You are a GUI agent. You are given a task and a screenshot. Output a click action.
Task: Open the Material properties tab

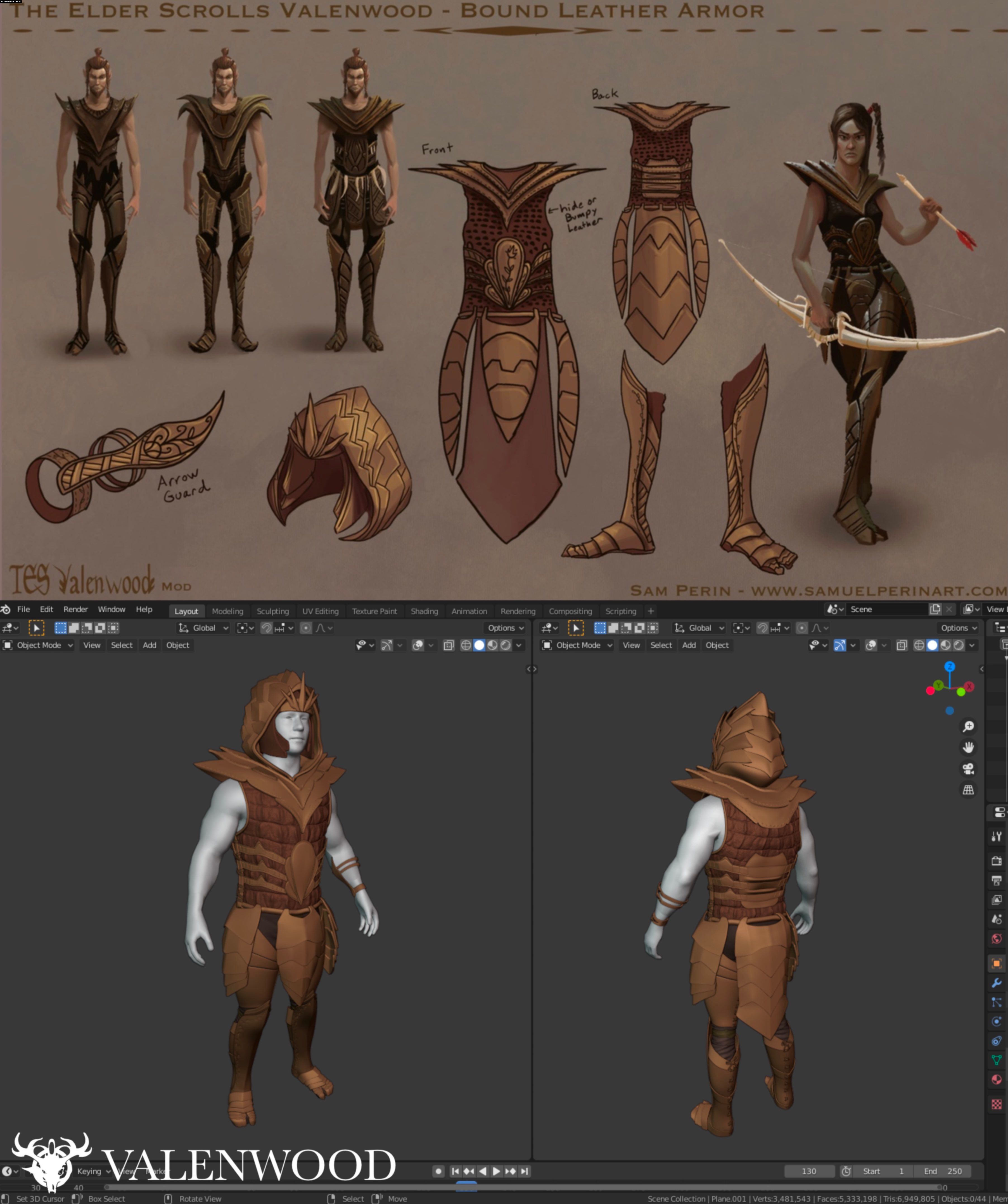(x=997, y=1080)
